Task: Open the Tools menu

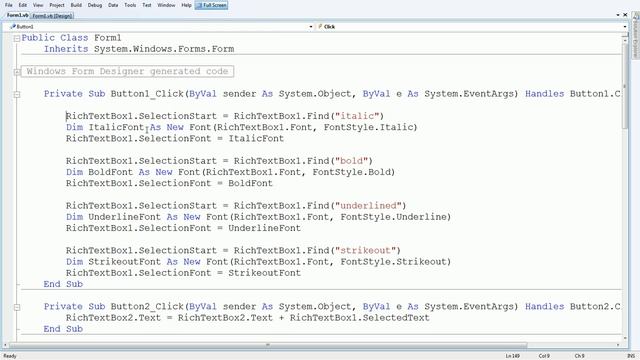Action: pos(130,5)
